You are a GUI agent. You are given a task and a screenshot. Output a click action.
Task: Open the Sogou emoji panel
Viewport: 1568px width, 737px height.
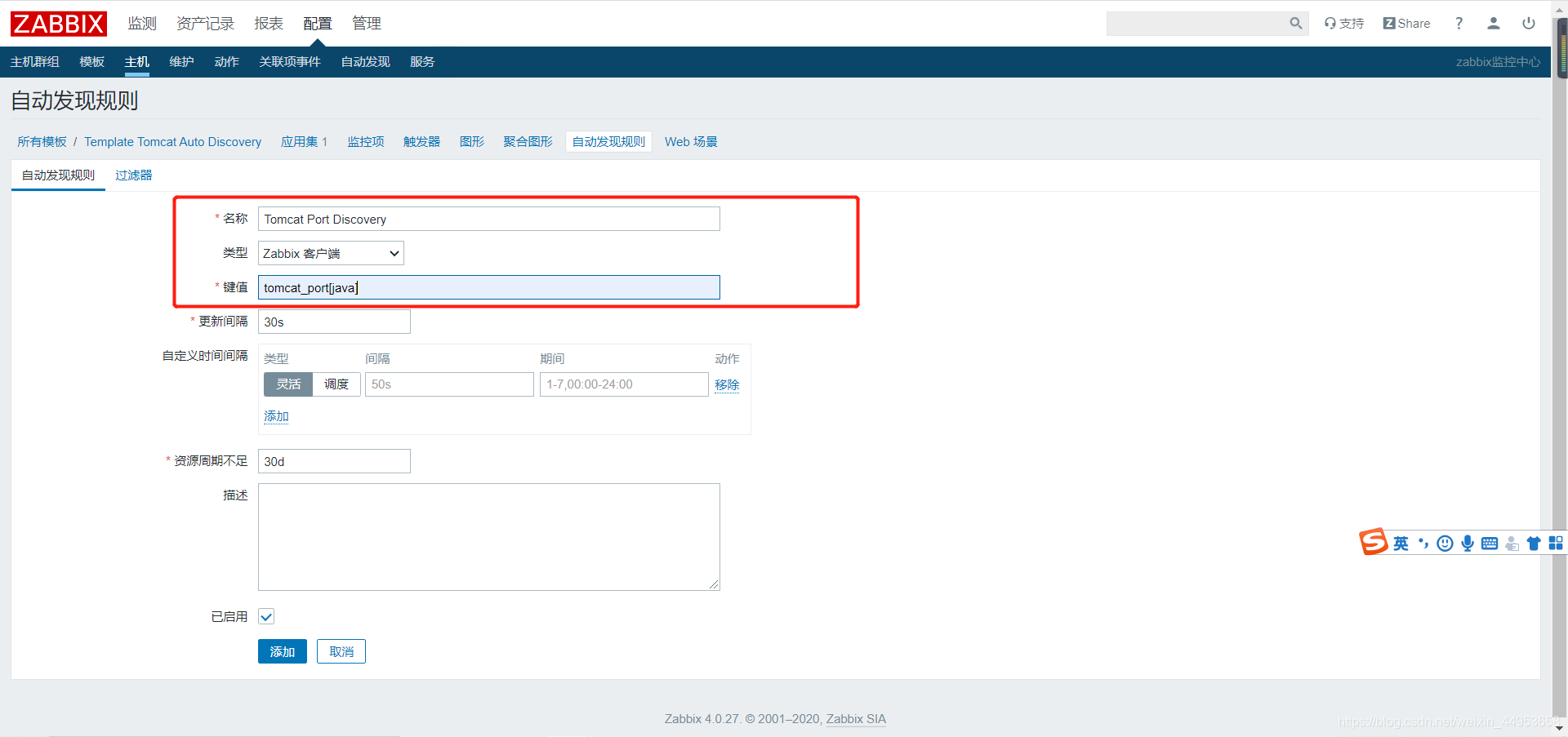1445,544
